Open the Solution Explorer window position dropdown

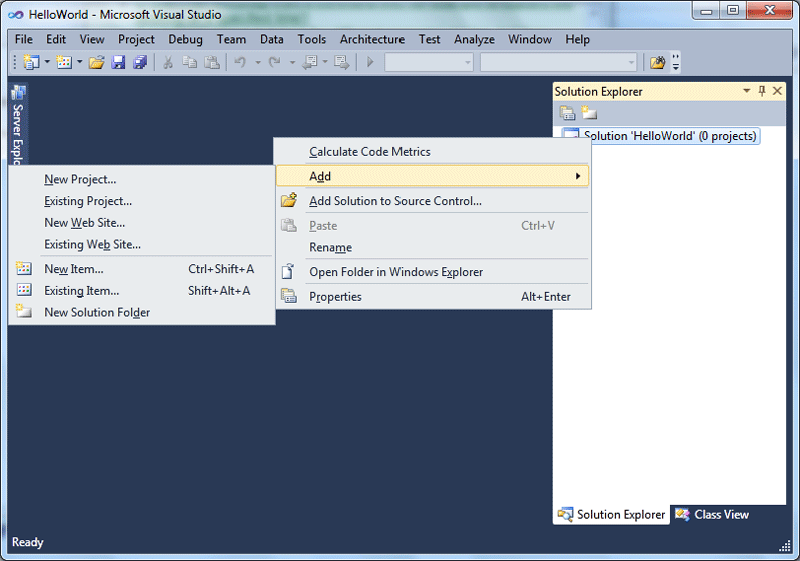746,91
